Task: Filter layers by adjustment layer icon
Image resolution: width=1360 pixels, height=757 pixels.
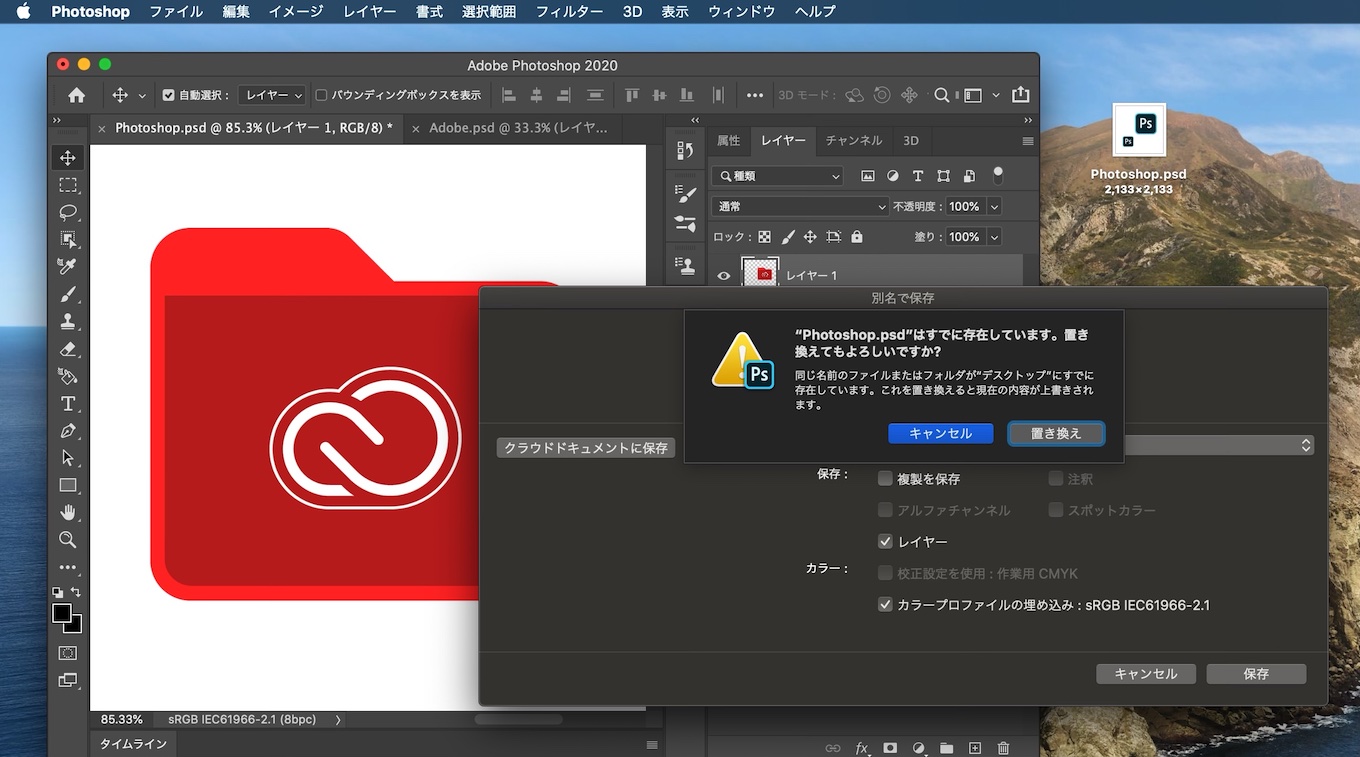Action: pos(892,176)
